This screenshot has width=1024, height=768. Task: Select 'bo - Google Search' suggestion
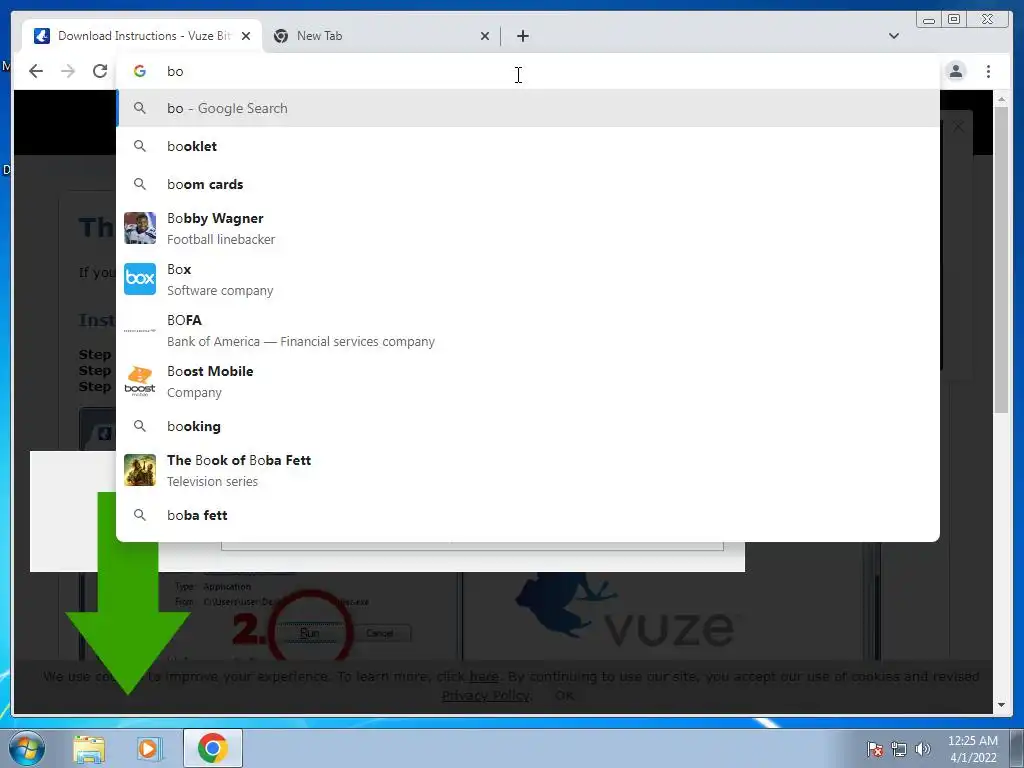(528, 108)
